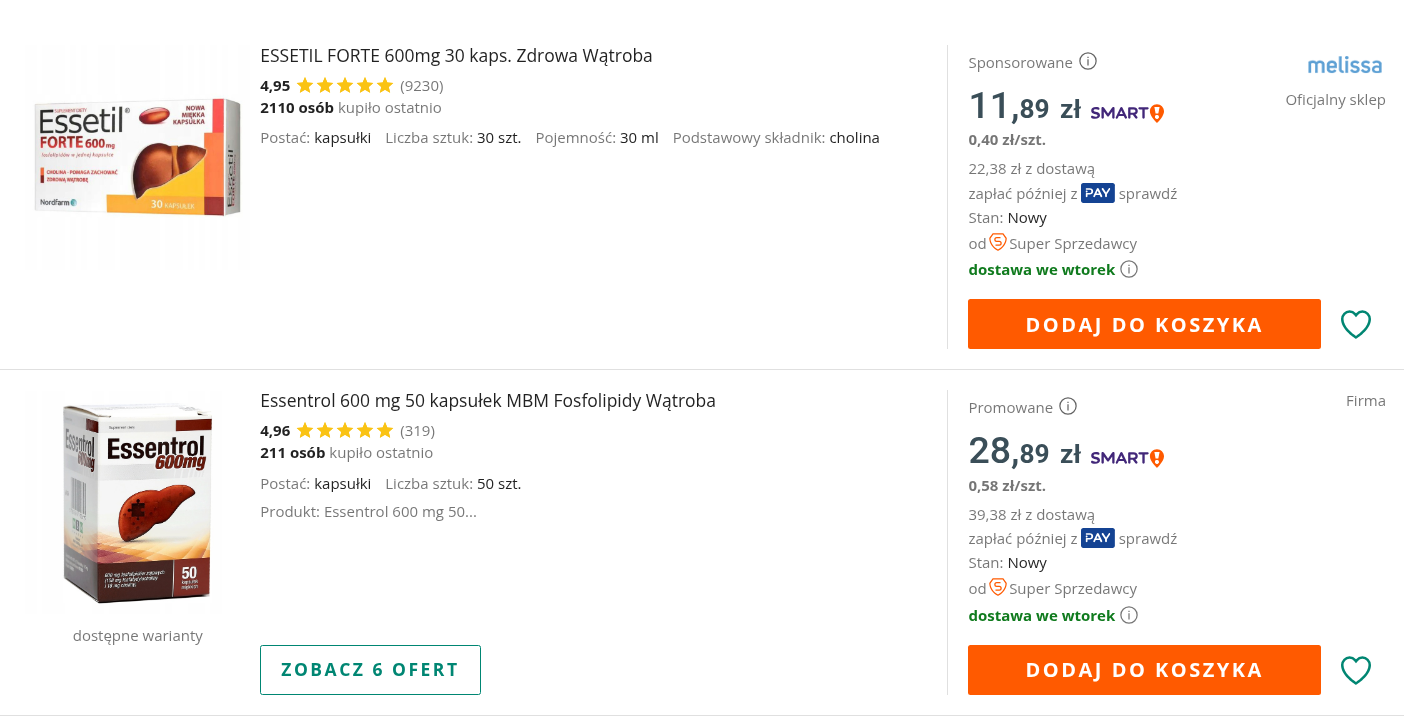Expand 'dostępne warianty' under the Essentrol image

click(137, 635)
